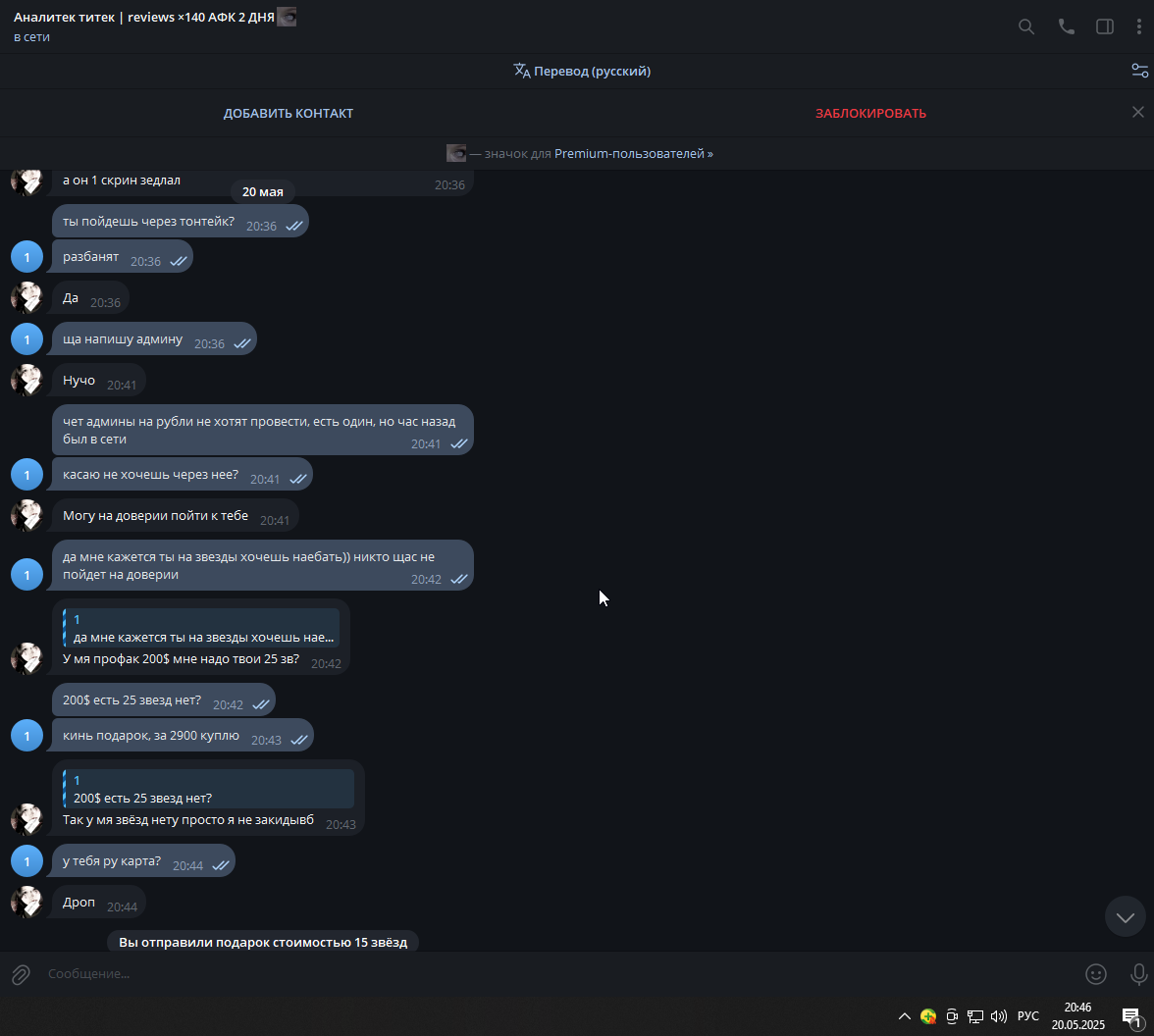Toggle the right sidebar panel icon

tap(1105, 27)
